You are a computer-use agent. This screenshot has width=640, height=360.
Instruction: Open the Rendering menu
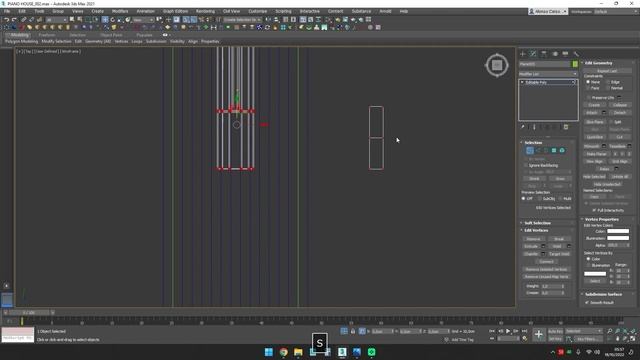[205, 11]
